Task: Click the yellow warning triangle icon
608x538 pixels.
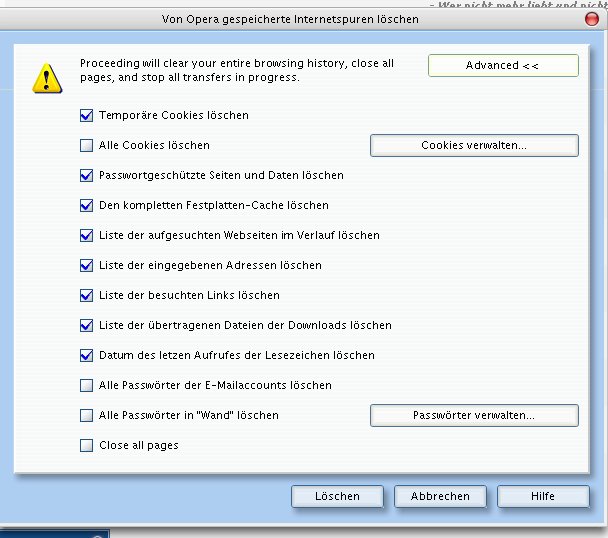Action: tap(47, 78)
